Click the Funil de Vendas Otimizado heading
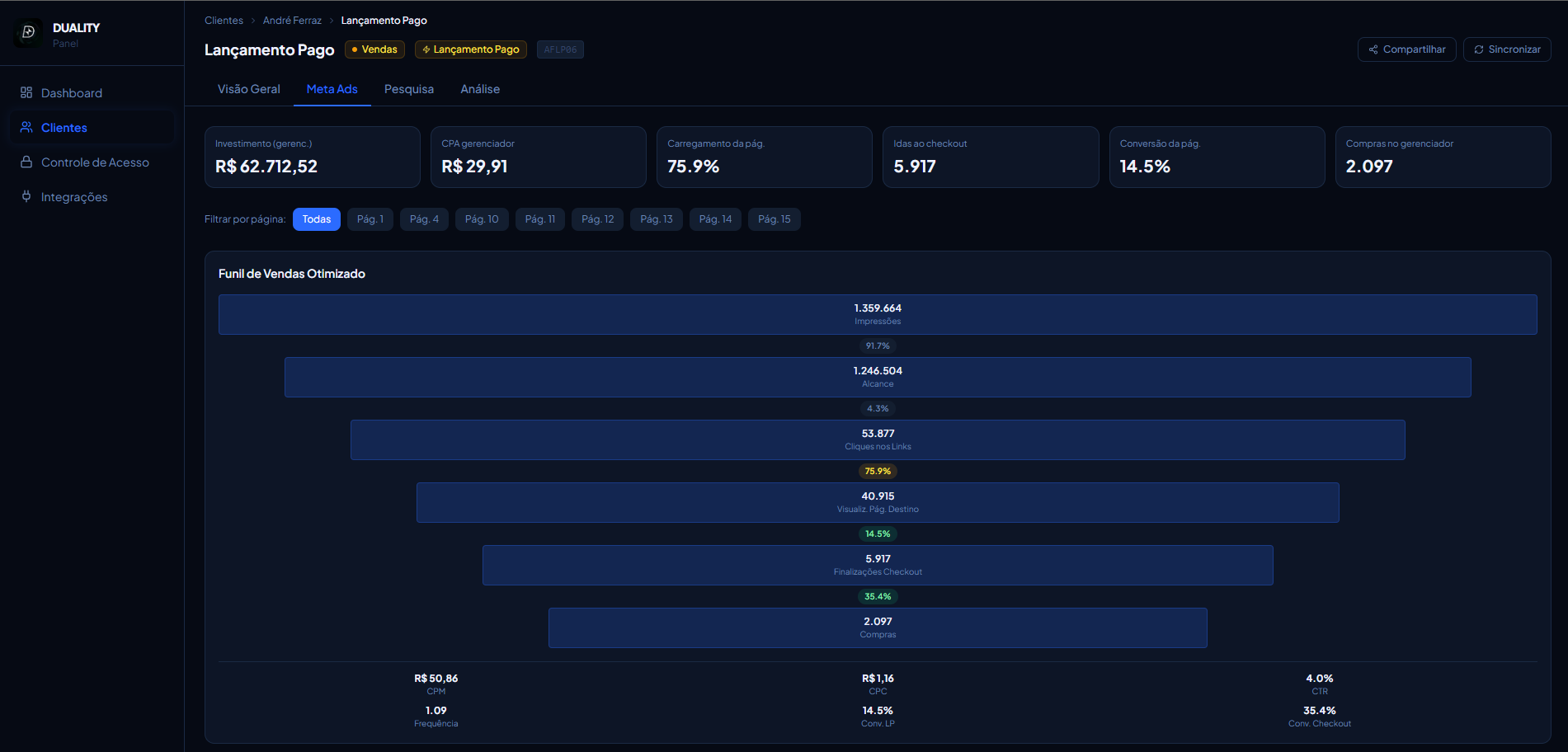The height and width of the screenshot is (752, 1568). 292,274
